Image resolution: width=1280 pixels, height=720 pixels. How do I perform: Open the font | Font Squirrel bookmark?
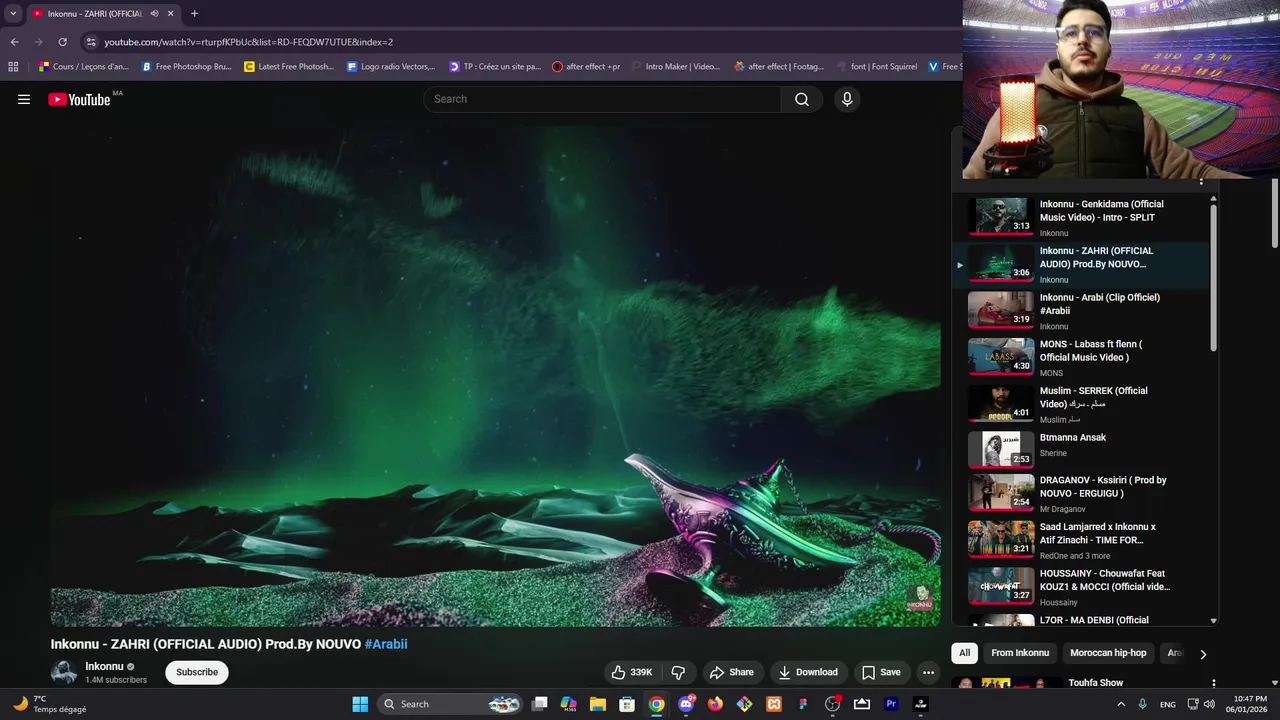[877, 67]
